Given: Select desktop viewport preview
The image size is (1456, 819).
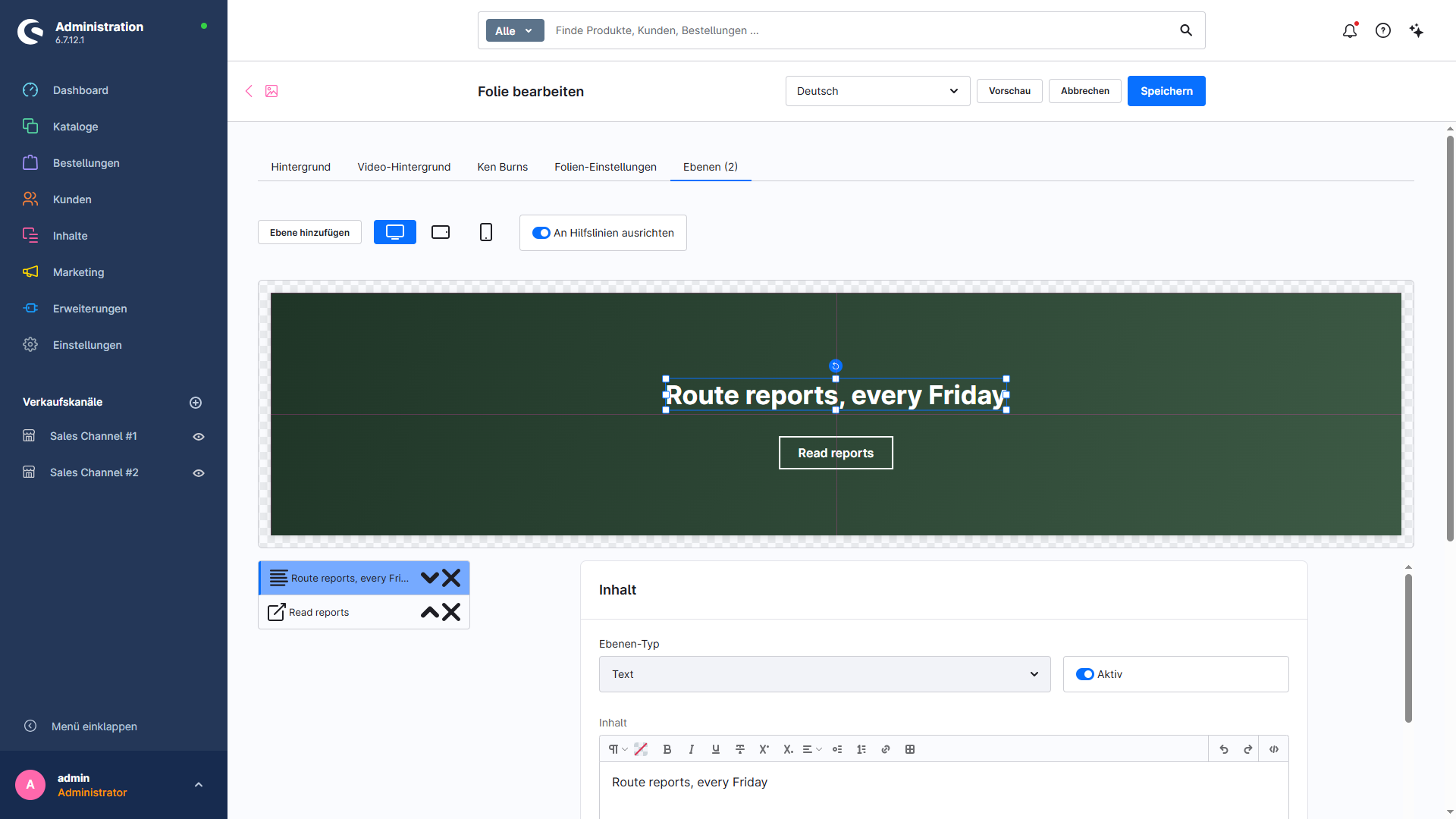Looking at the screenshot, I should pyautogui.click(x=395, y=232).
